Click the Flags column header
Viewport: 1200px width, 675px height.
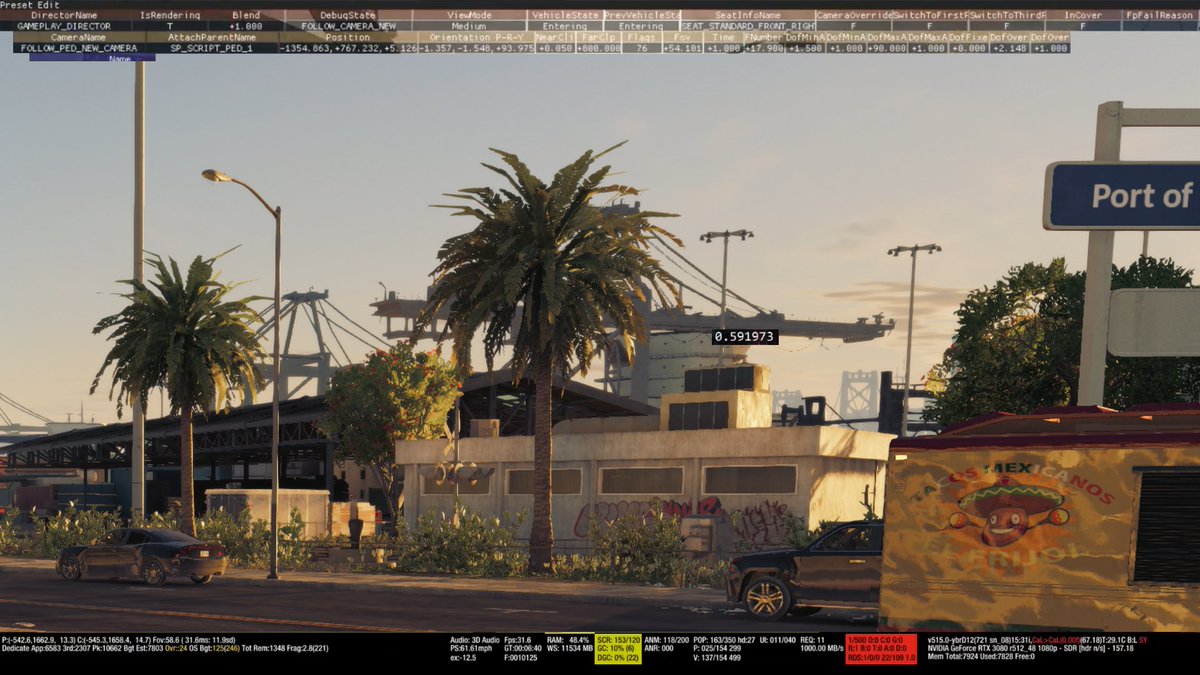(x=640, y=37)
